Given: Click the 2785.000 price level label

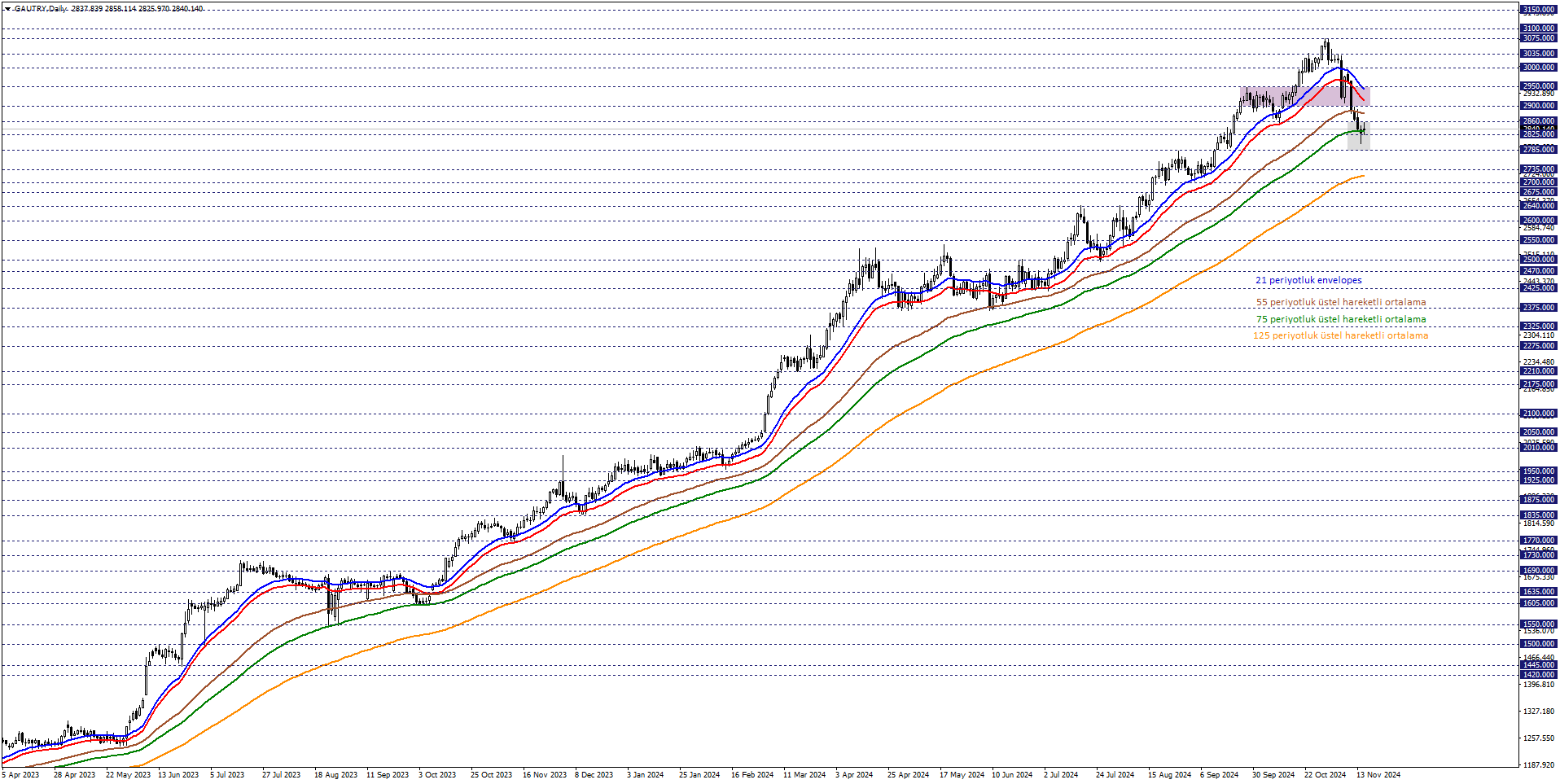Looking at the screenshot, I should (x=1538, y=150).
